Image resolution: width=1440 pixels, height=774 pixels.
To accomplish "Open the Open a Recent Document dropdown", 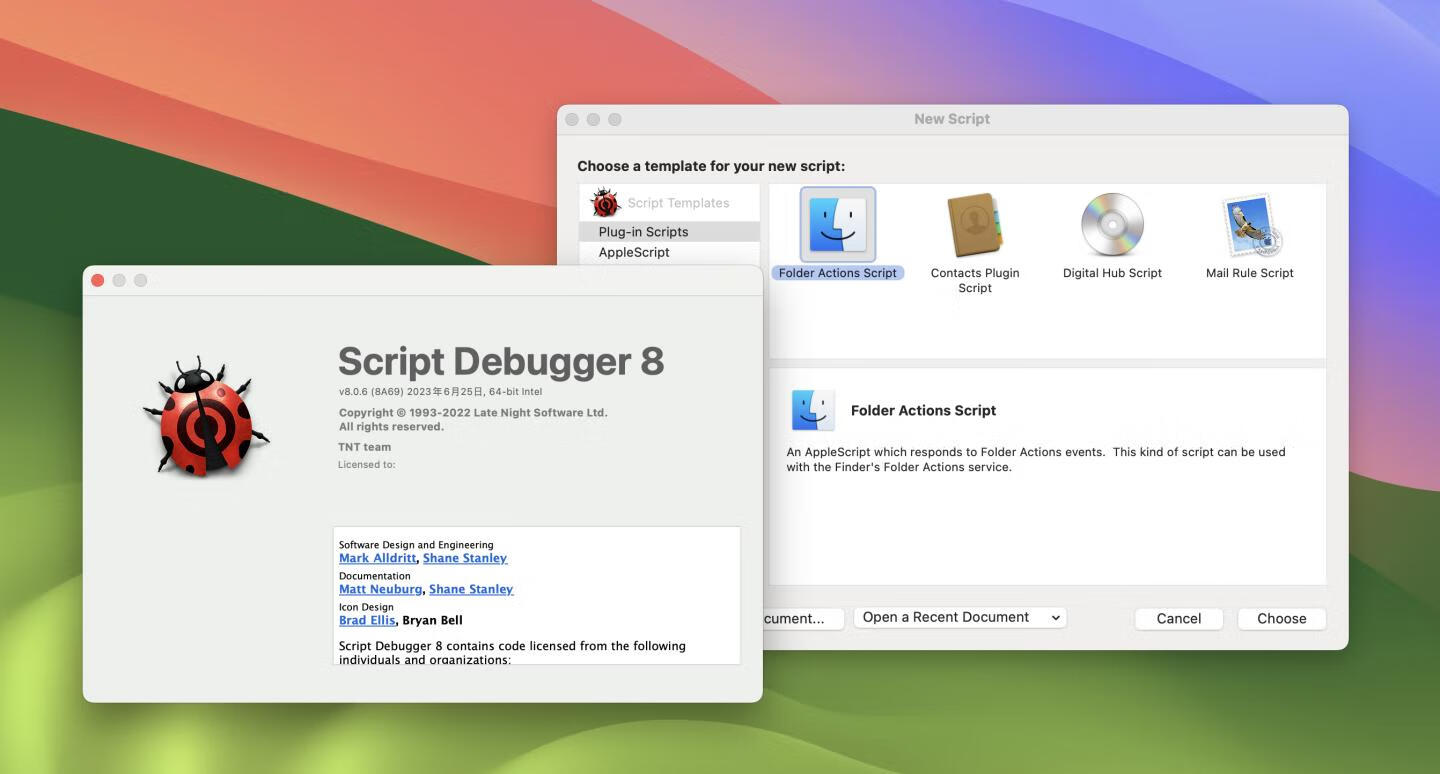I will (960, 618).
